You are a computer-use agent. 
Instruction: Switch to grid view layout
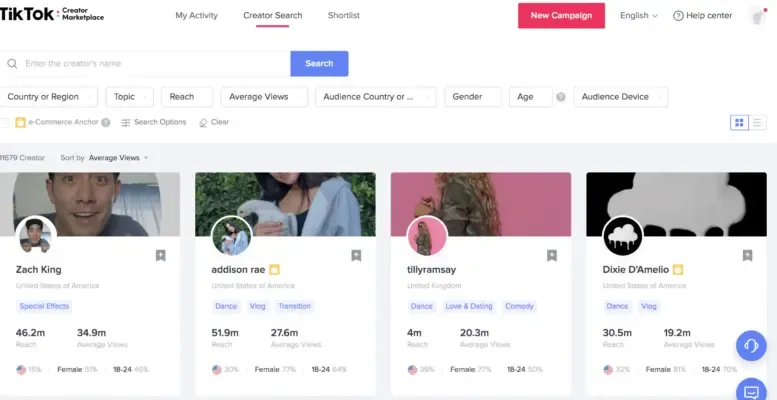click(x=739, y=122)
